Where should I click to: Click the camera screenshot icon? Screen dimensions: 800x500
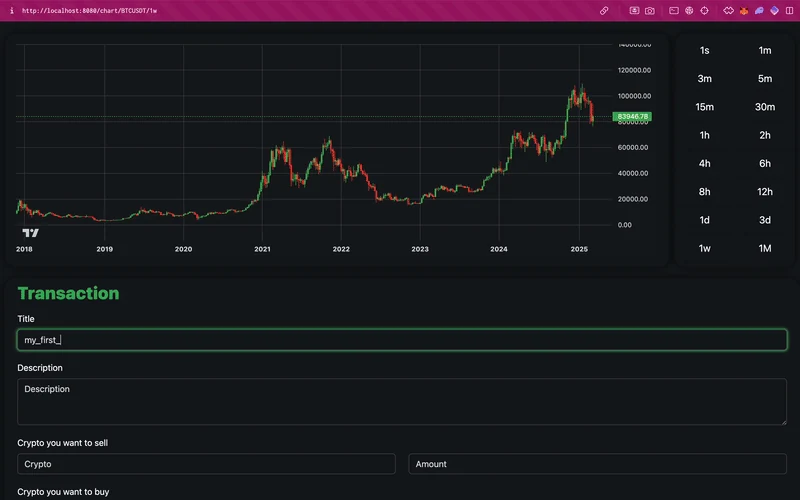pyautogui.click(x=649, y=11)
